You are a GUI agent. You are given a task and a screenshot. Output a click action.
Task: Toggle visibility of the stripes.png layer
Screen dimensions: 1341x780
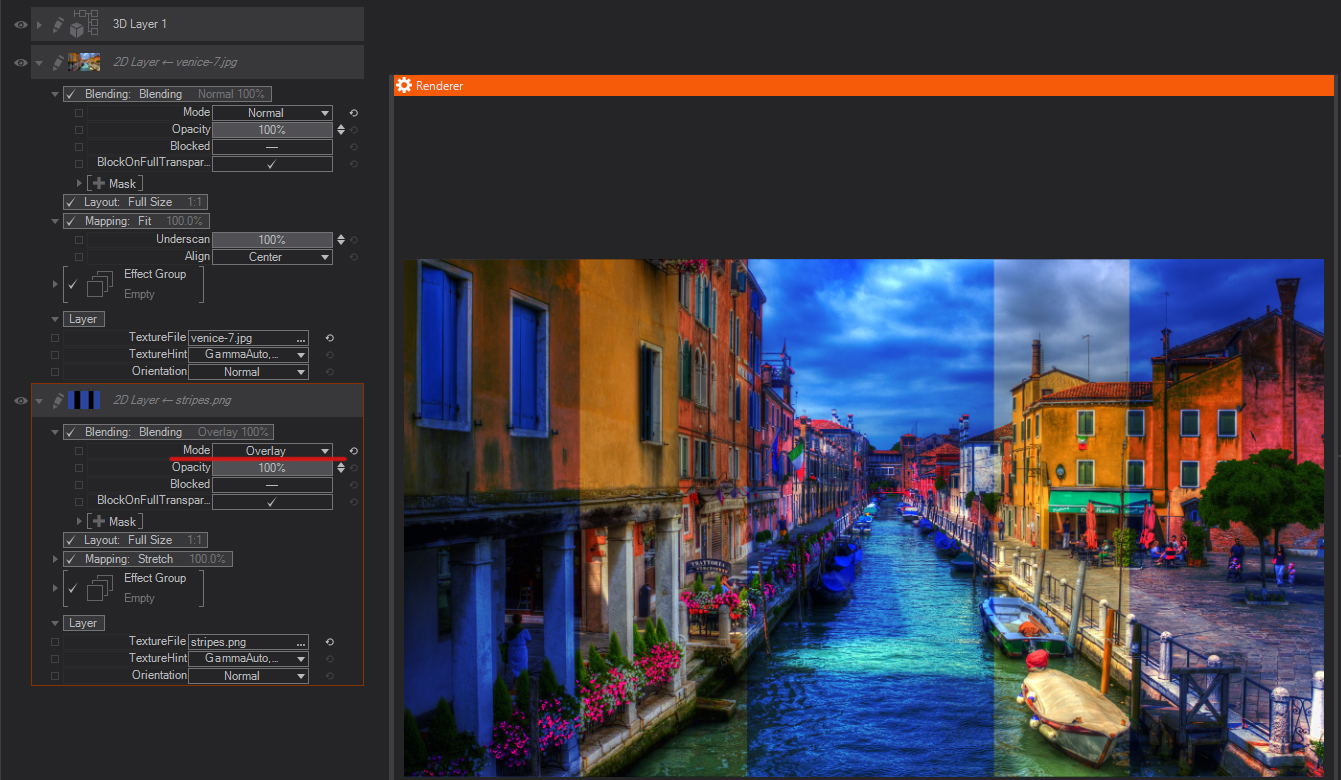[x=20, y=400]
